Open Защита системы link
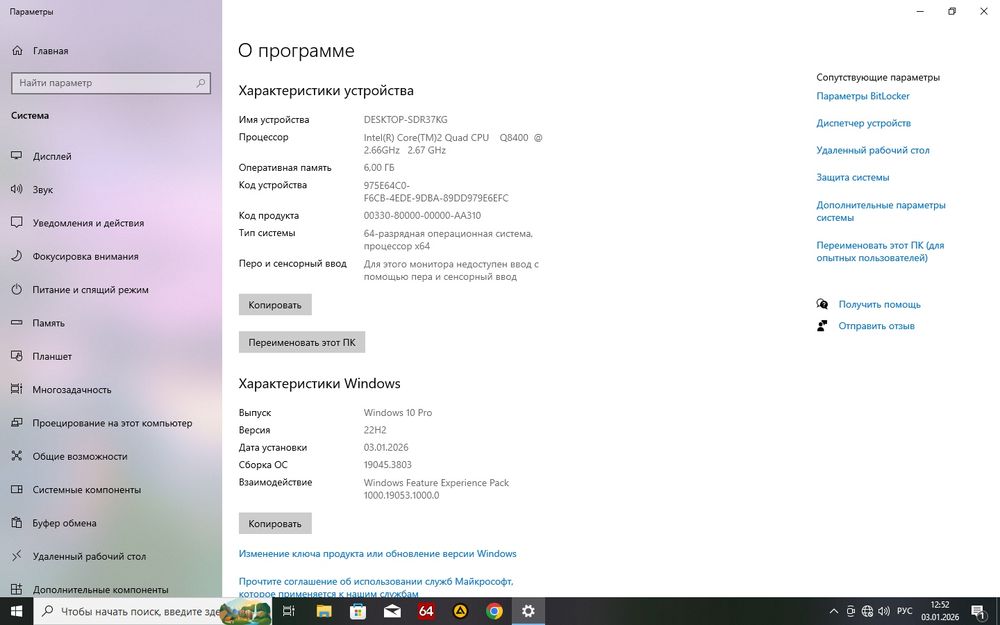 pos(853,177)
